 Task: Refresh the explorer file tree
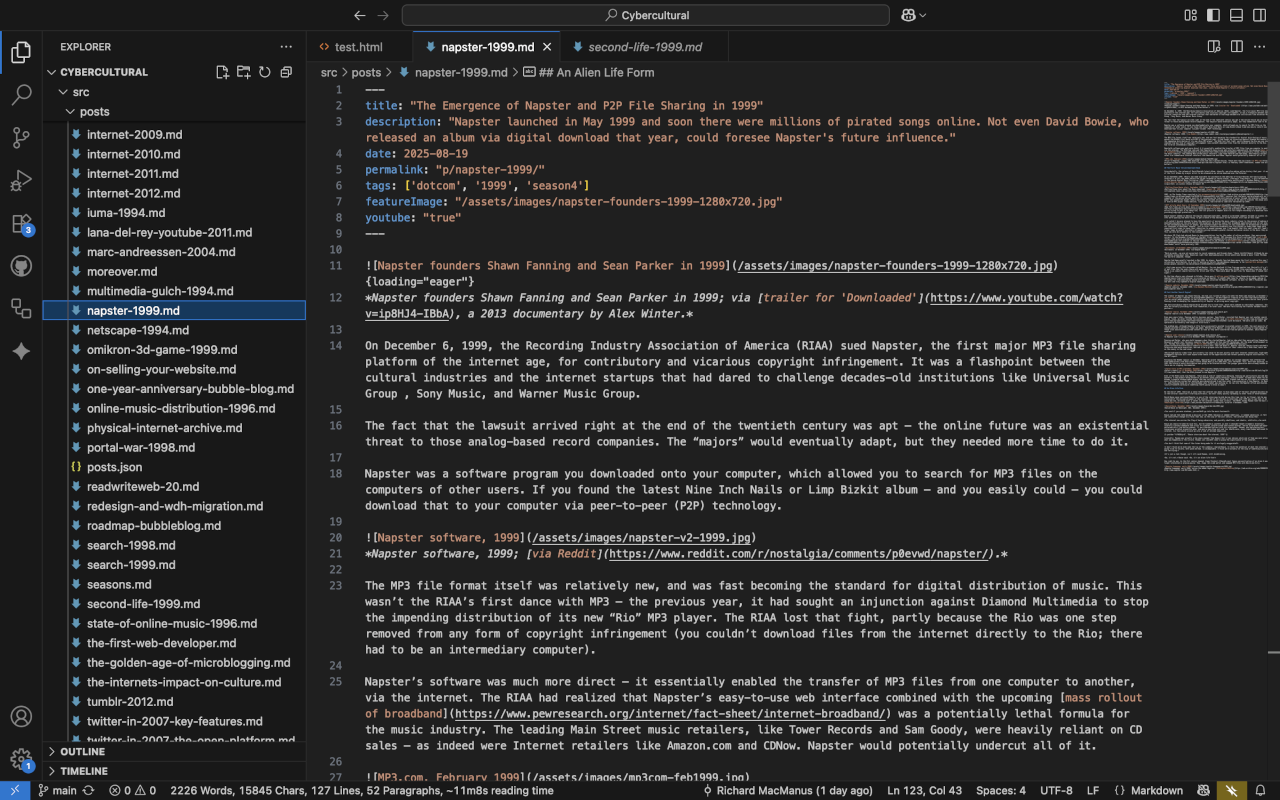pos(265,72)
